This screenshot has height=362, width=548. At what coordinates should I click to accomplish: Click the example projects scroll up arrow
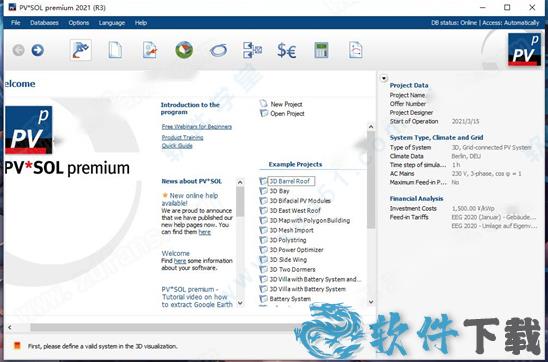371,126
